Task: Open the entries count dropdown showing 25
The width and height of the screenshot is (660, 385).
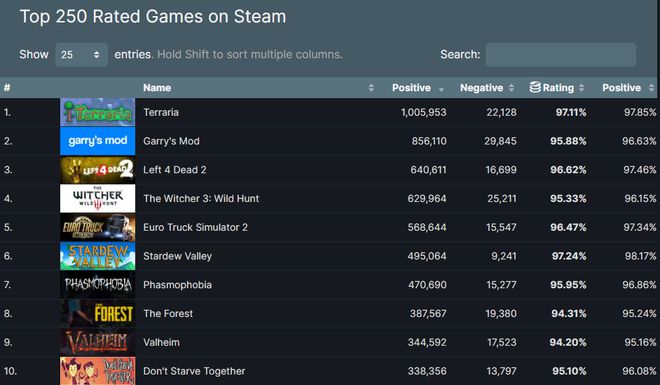Action: coord(81,55)
